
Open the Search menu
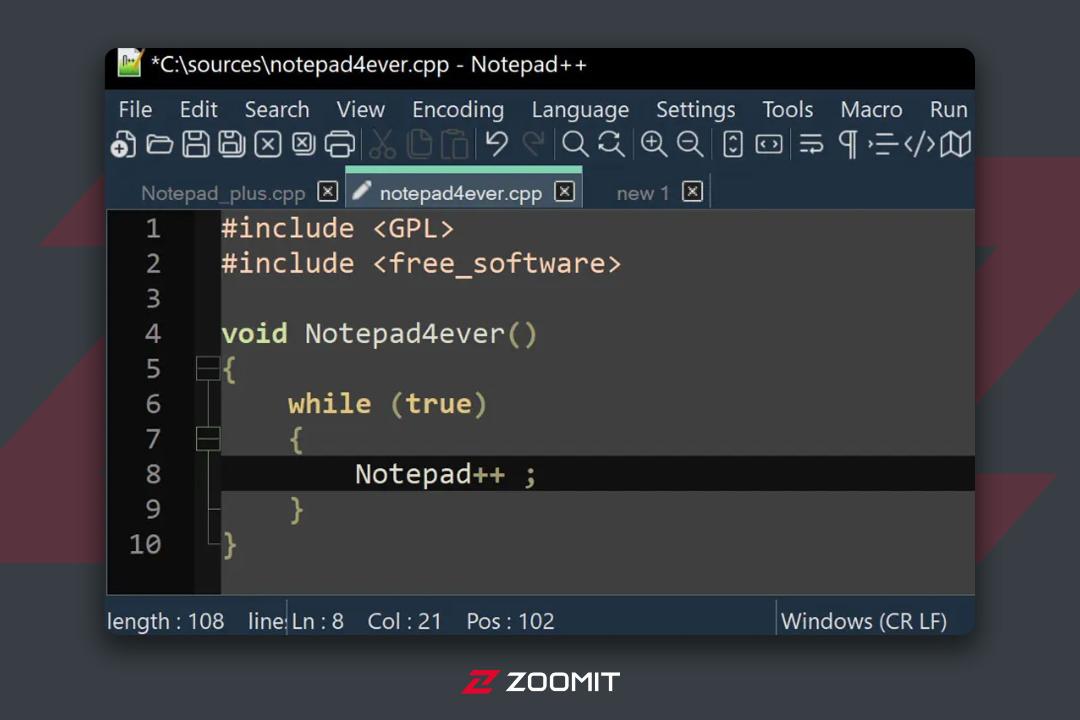(277, 110)
